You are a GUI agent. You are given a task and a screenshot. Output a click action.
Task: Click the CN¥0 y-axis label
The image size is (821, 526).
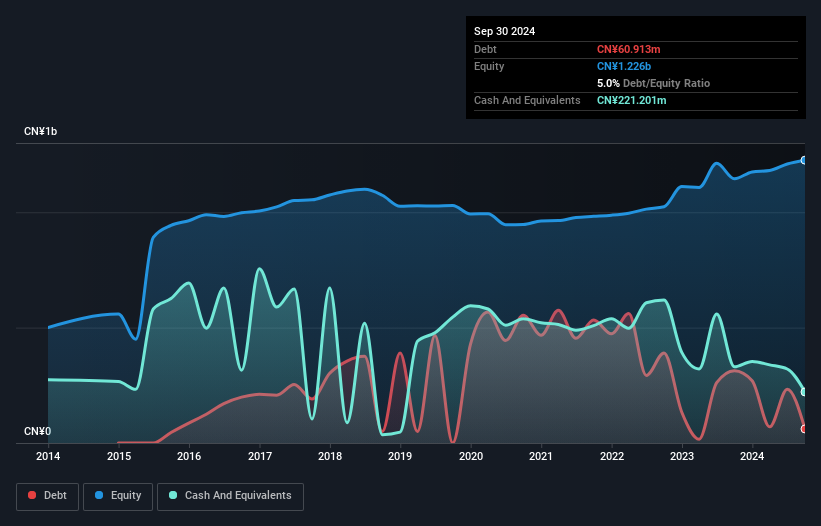tap(37, 431)
